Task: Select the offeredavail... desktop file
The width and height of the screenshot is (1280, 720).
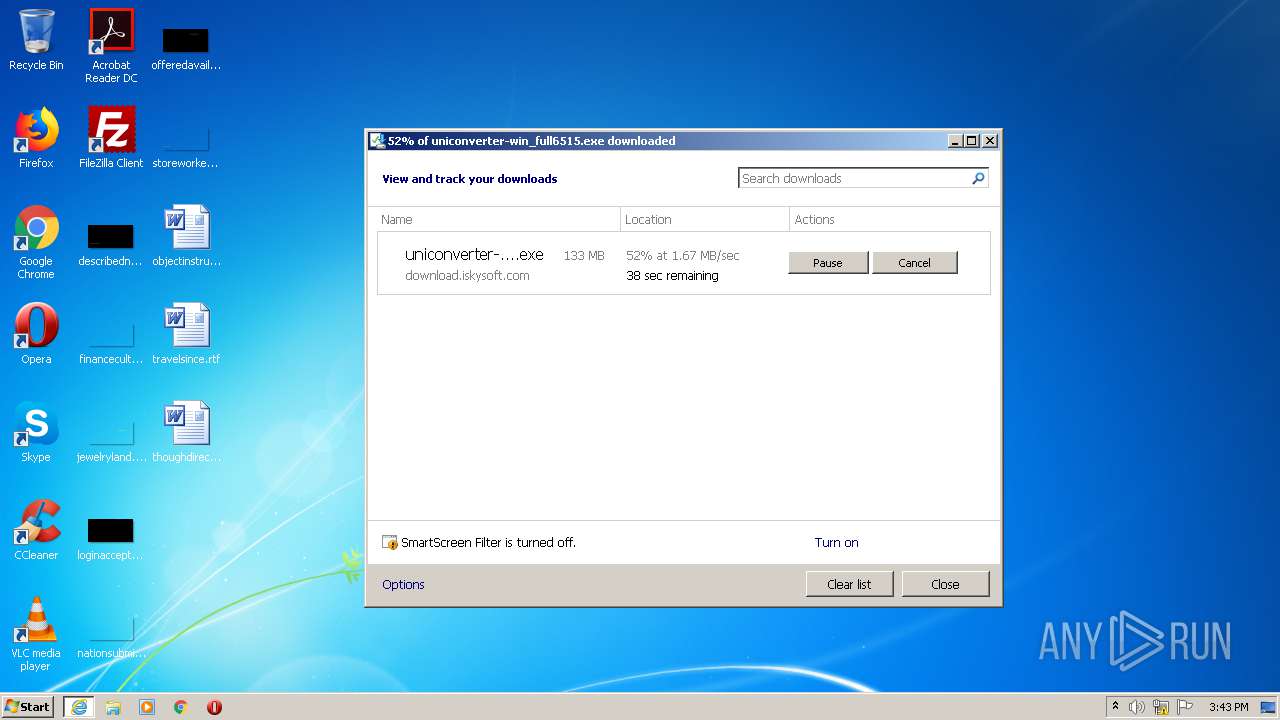Action: (x=186, y=48)
